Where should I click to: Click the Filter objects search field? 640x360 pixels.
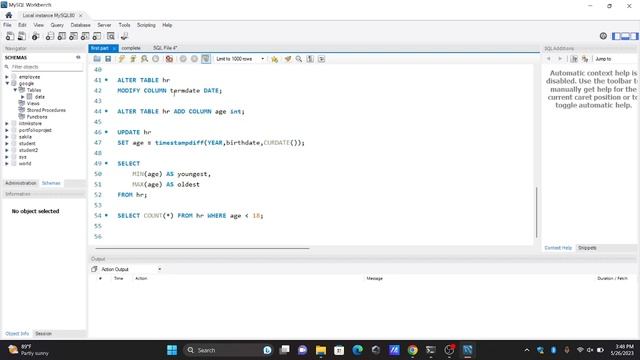[46, 67]
